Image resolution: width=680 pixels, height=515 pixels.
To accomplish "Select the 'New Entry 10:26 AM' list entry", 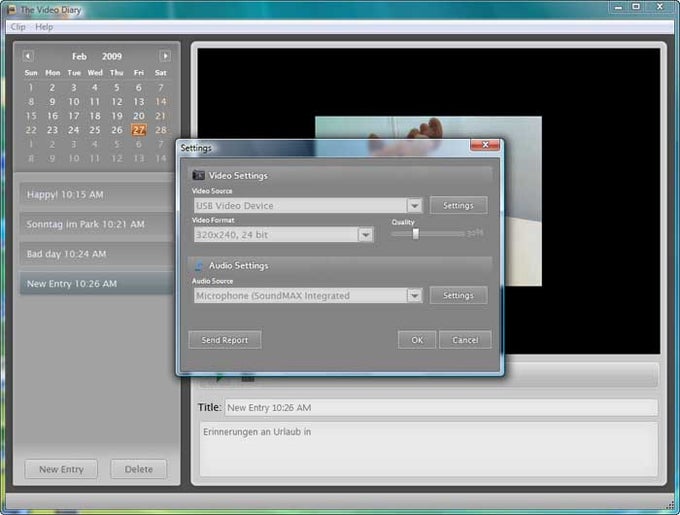I will tap(96, 284).
